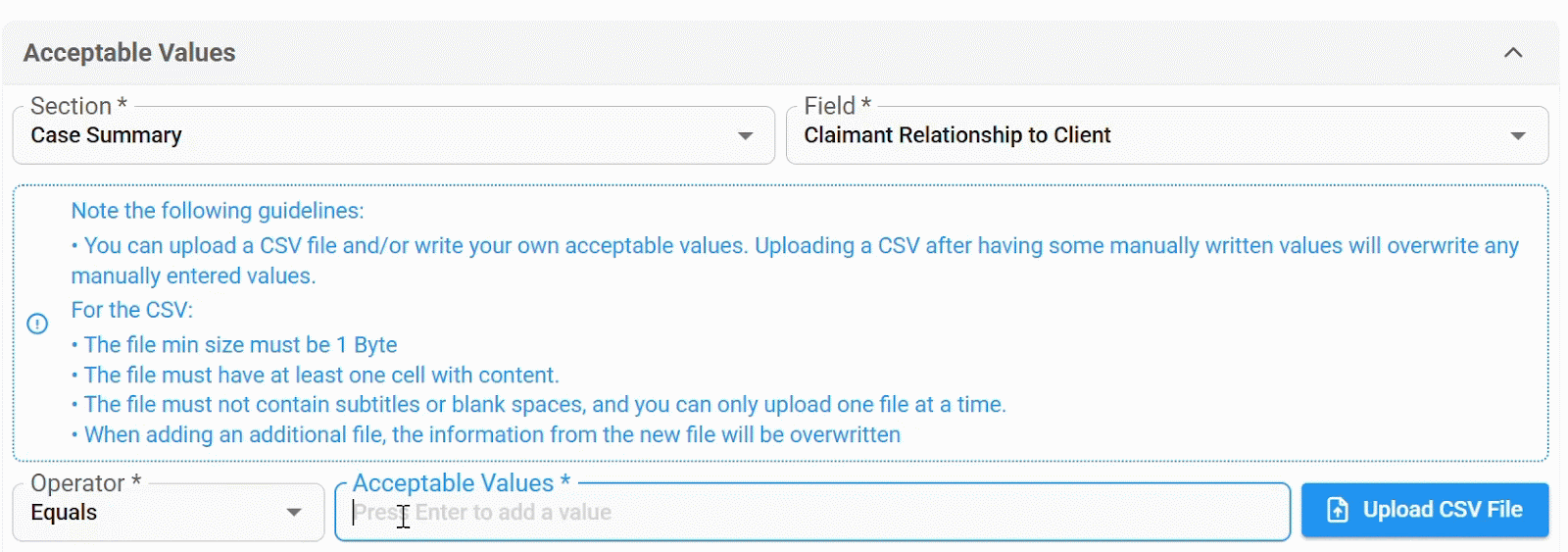Screen dimensions: 1568x552
Task: Click the upload document icon on CSV button
Action: click(1338, 510)
